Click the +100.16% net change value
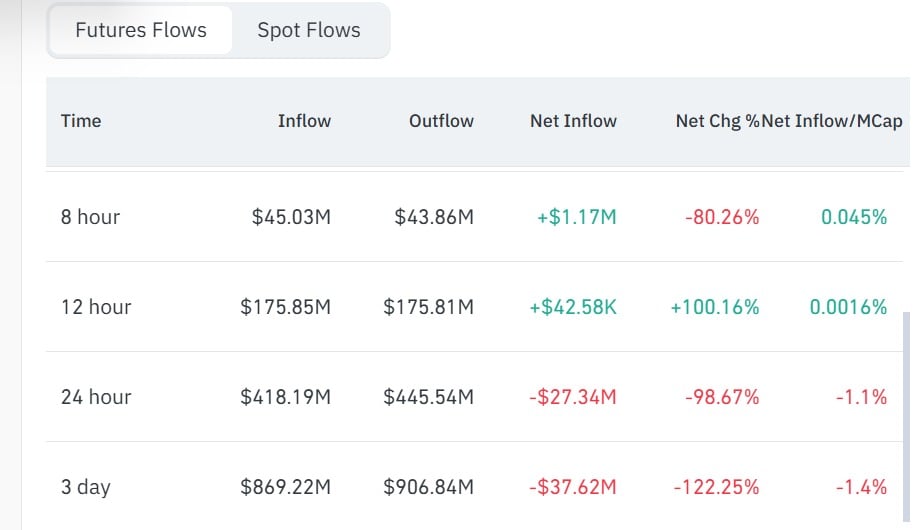Image resolution: width=921 pixels, height=530 pixels. (x=715, y=307)
